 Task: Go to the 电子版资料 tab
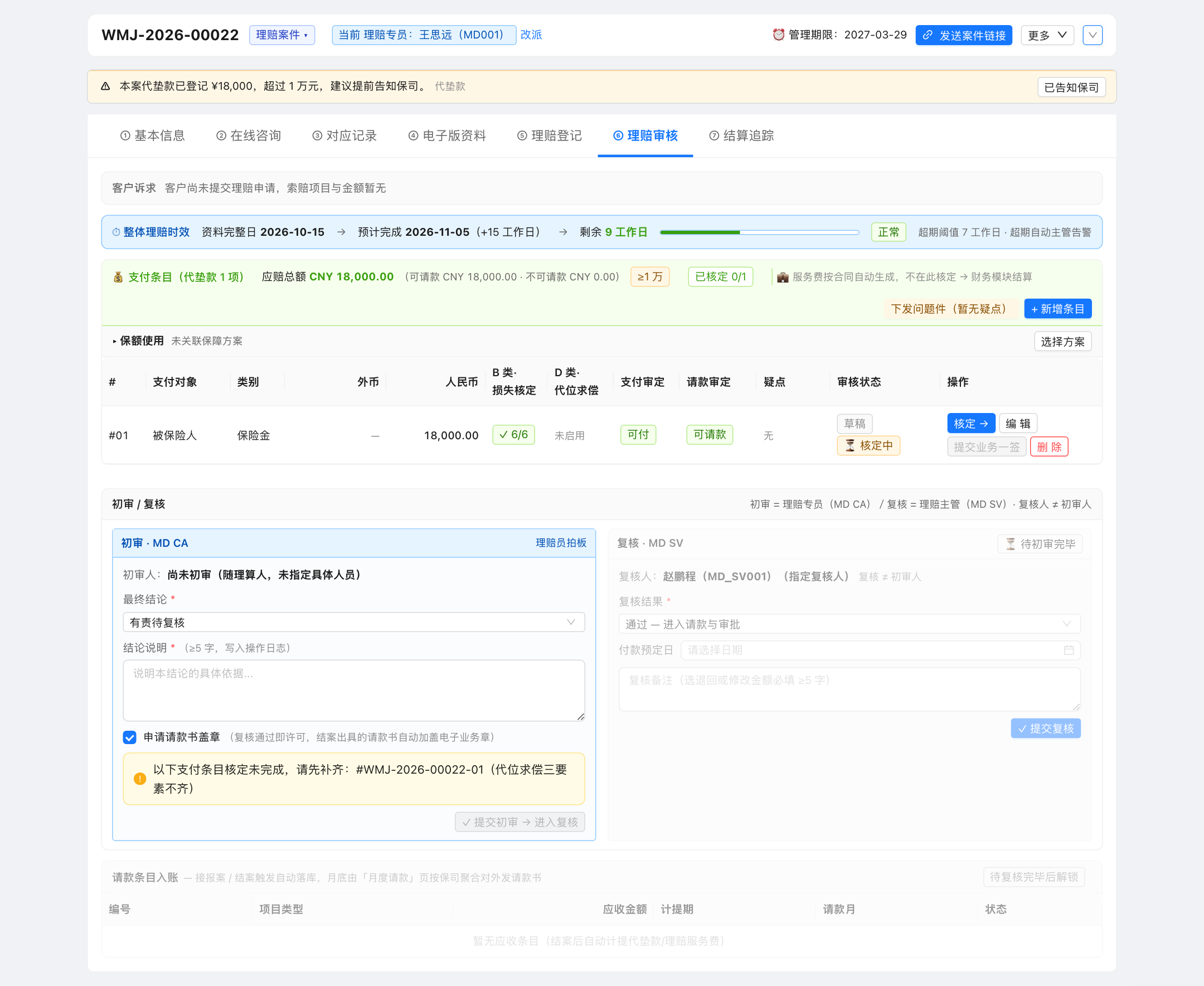(447, 136)
